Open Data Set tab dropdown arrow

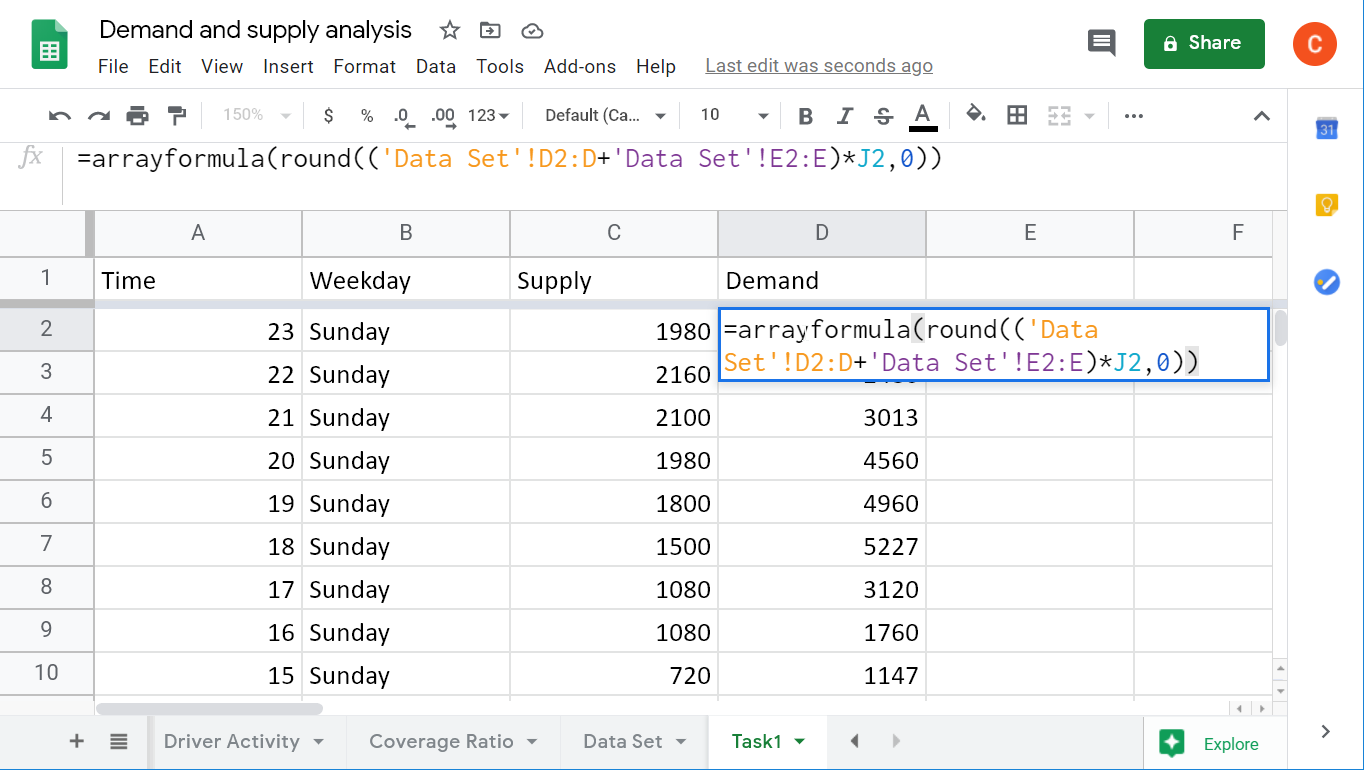tap(681, 742)
